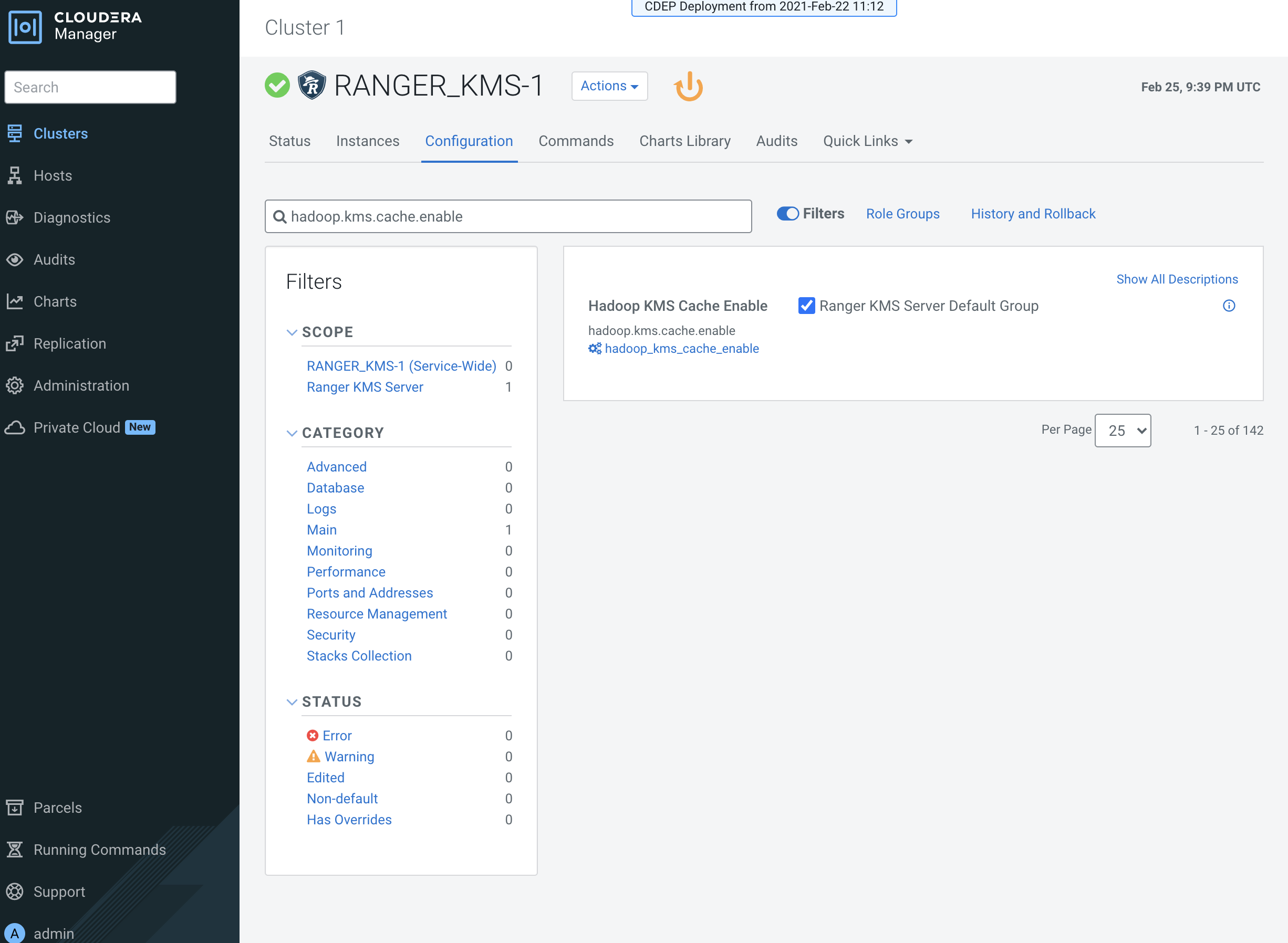Open Running Commands in the sidebar
The image size is (1288, 943).
click(99, 850)
